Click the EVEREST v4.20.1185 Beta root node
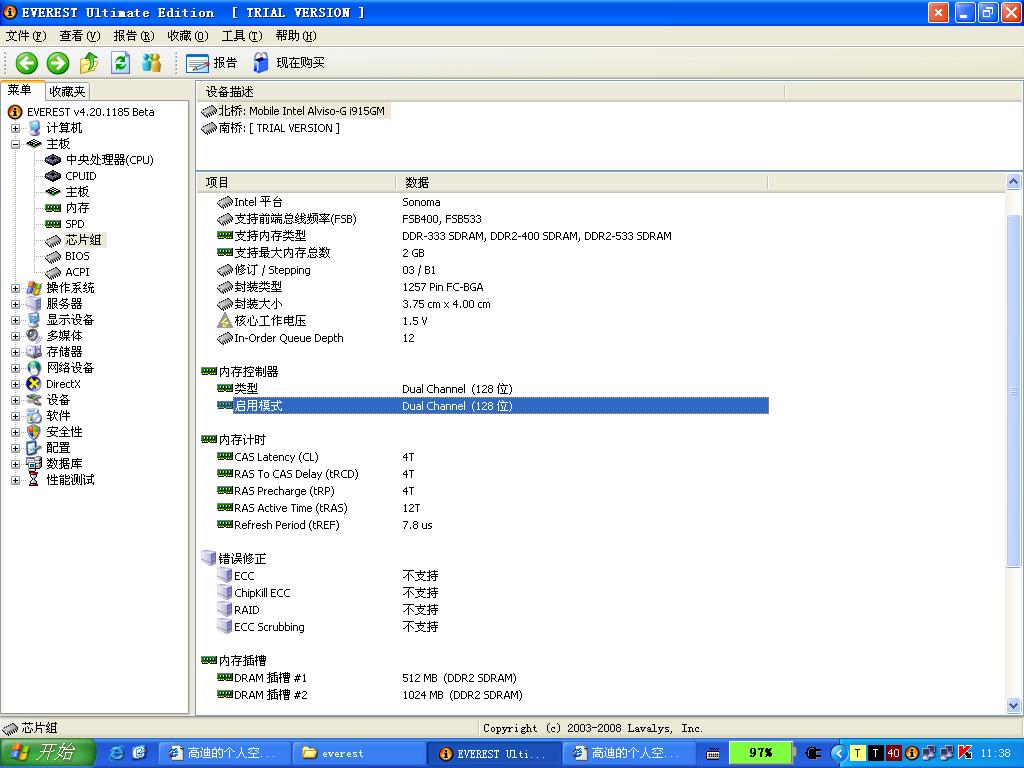Viewport: 1024px width, 768px height. coord(90,112)
